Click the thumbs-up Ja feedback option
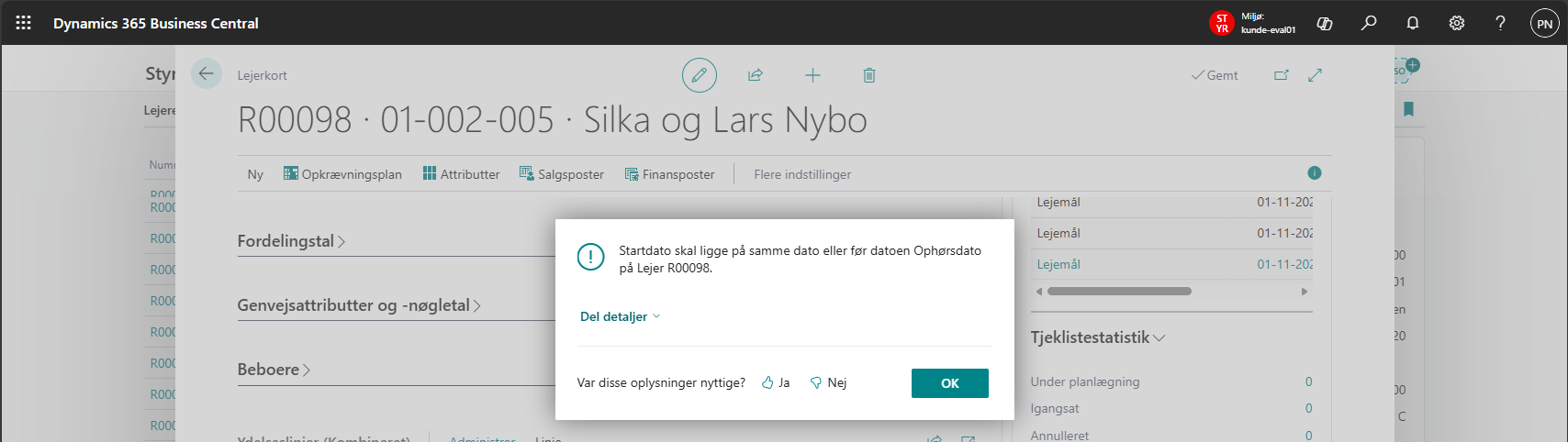 (x=776, y=383)
